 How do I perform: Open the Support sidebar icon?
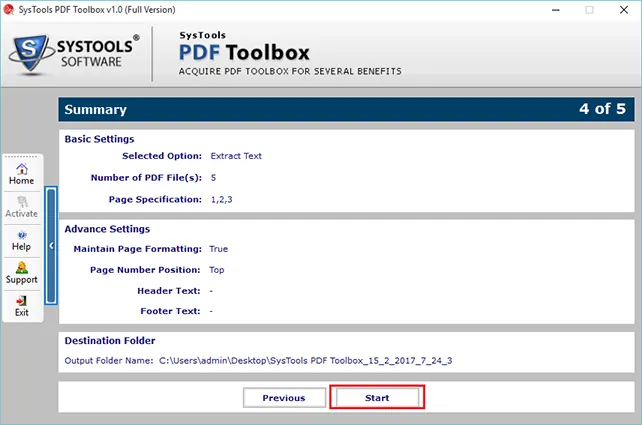(x=22, y=274)
